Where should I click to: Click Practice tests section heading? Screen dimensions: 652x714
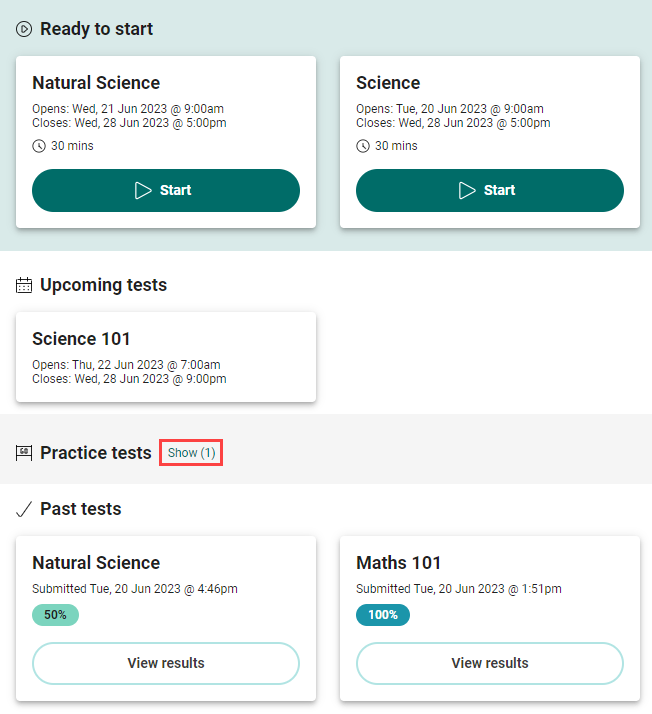[96, 453]
